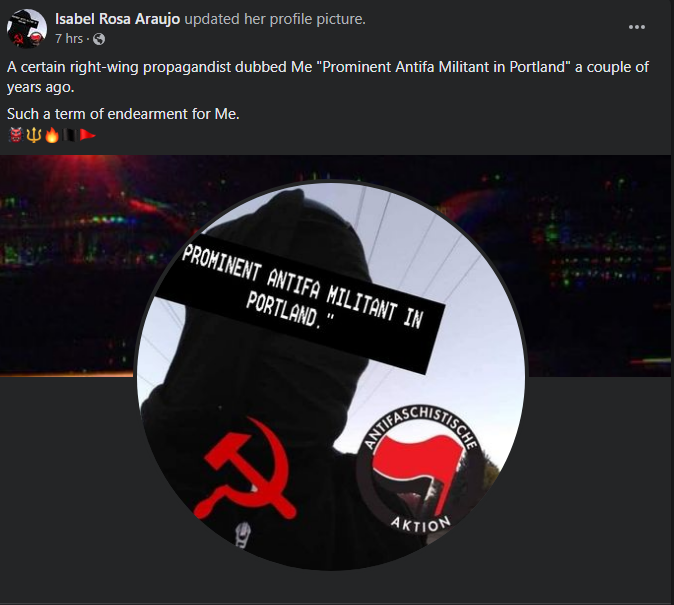Click the red hammer and sickle symbol
Screen dimensions: 674x605
pos(245,469)
